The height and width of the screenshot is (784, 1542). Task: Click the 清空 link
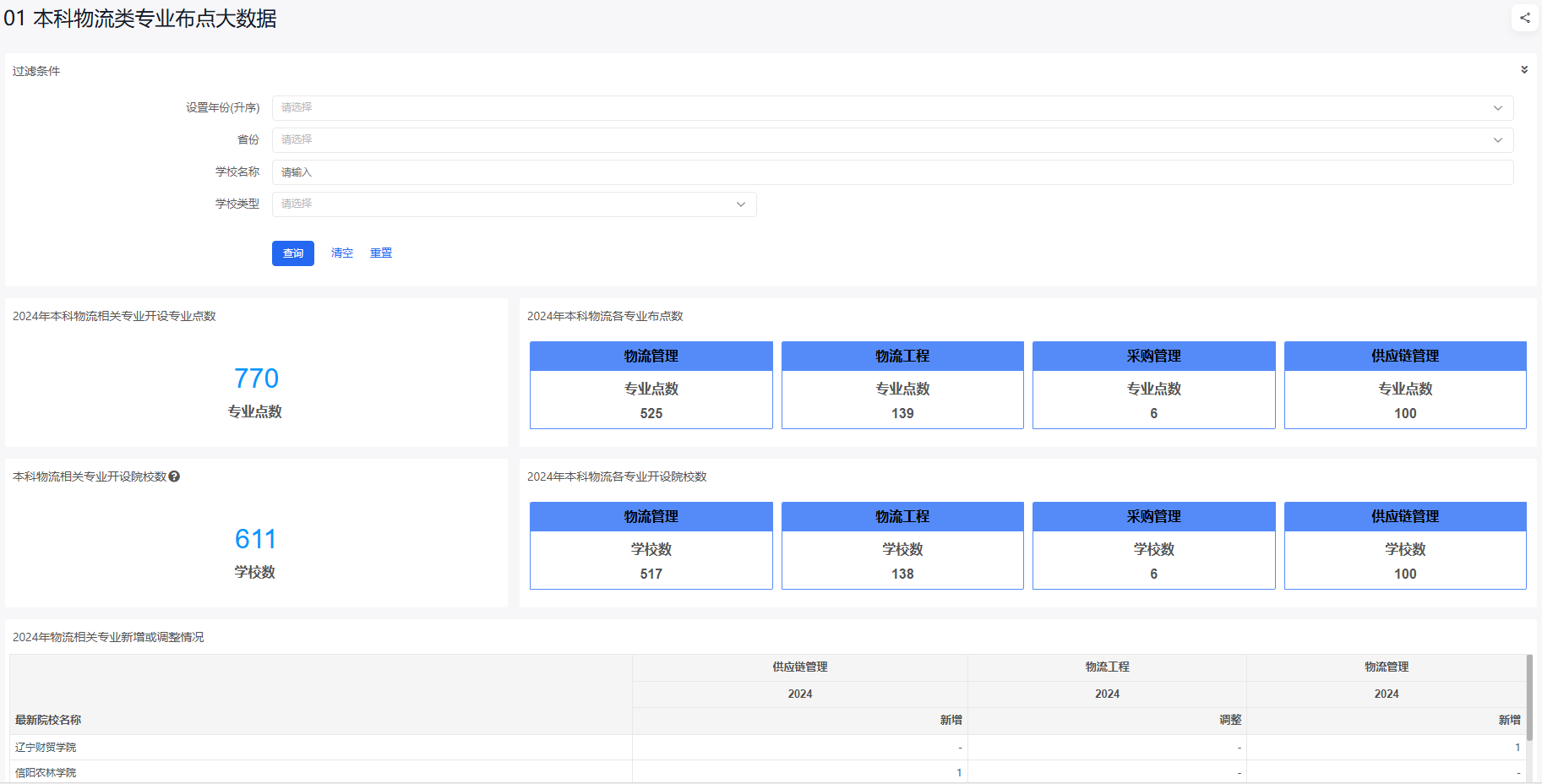(x=342, y=253)
